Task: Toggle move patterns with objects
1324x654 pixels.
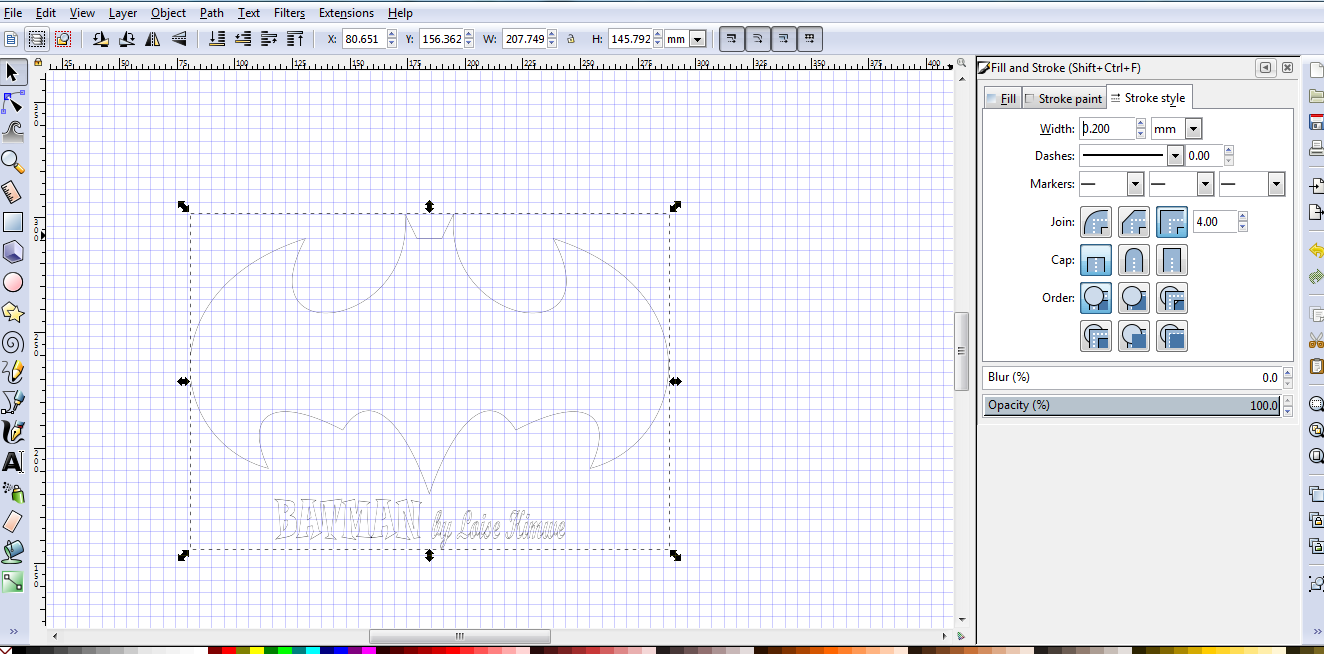Action: 810,39
